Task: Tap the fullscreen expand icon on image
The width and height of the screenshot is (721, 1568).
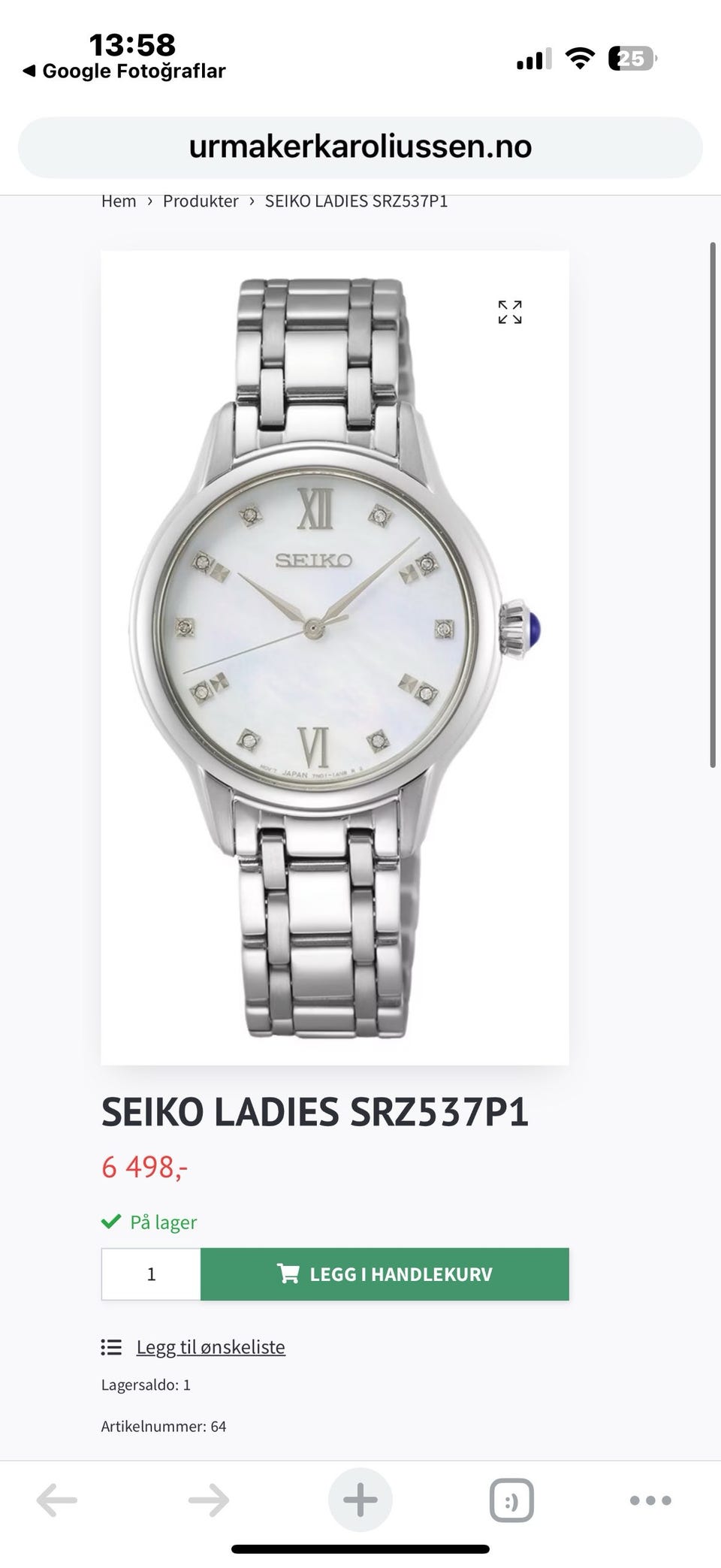Action: coord(510,312)
